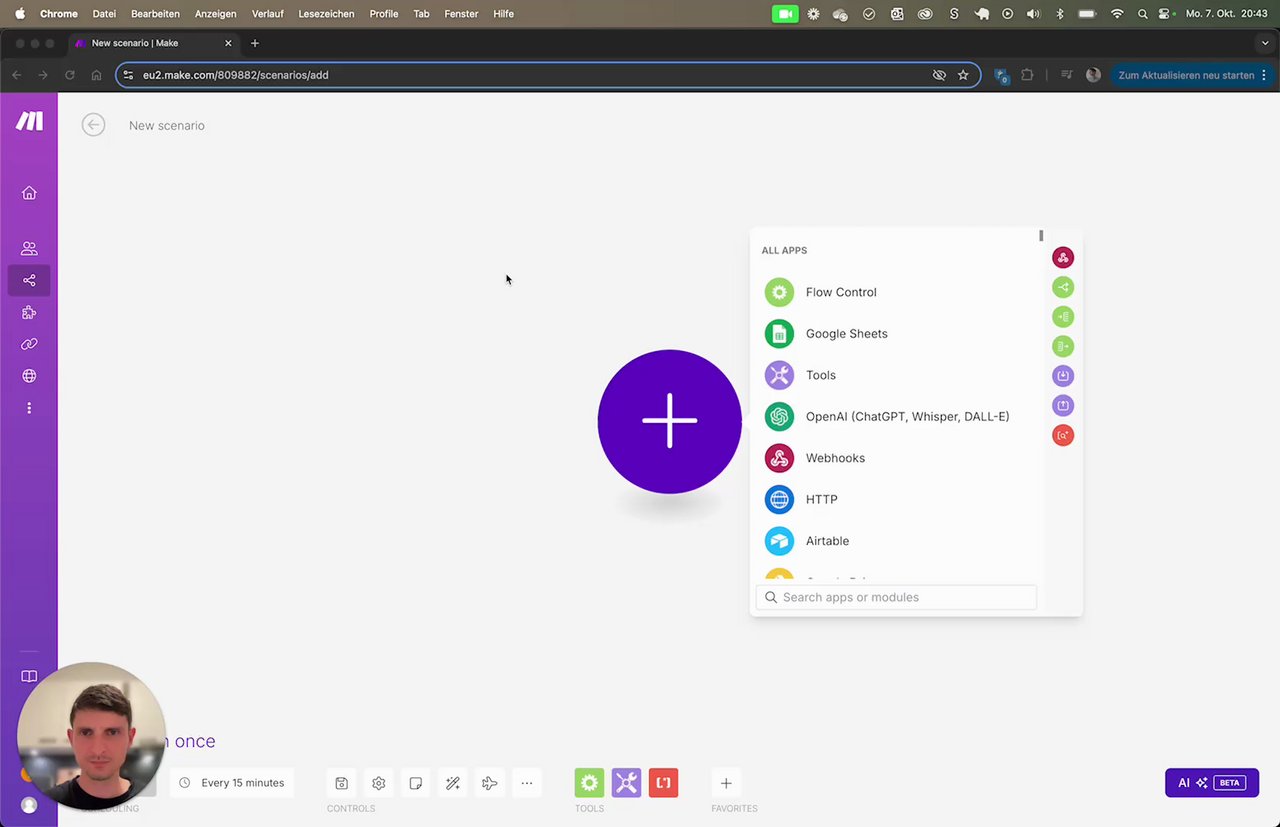Select the New scenario | Make browser tab
This screenshot has width=1280, height=827.
[154, 43]
